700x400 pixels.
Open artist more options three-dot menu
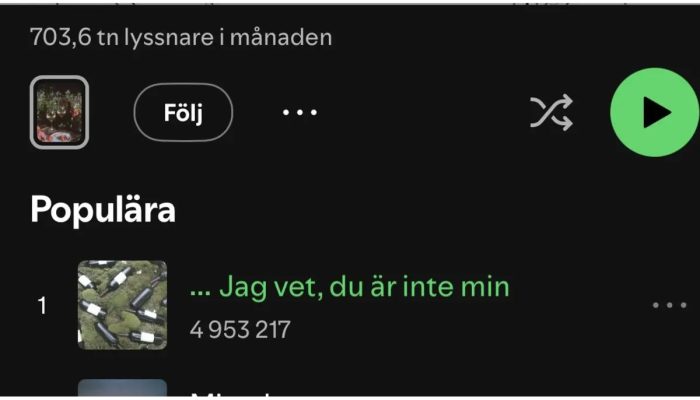[x=300, y=112]
